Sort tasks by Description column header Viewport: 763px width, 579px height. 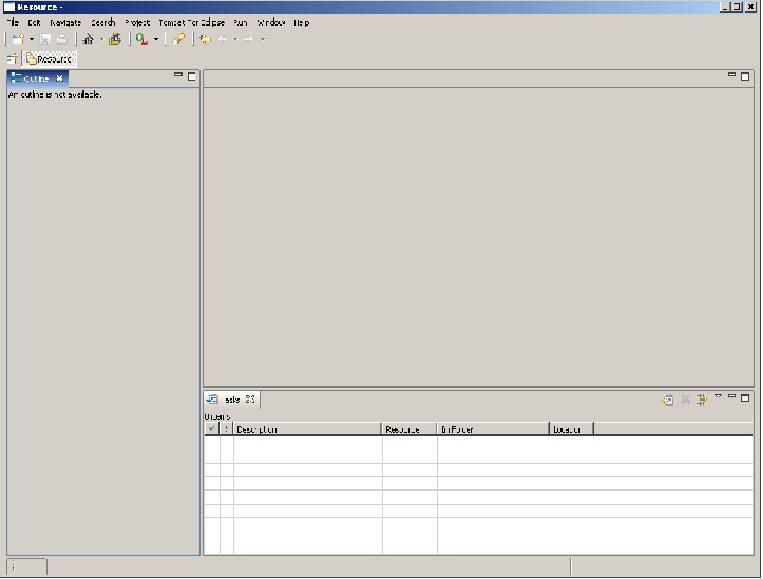point(307,429)
